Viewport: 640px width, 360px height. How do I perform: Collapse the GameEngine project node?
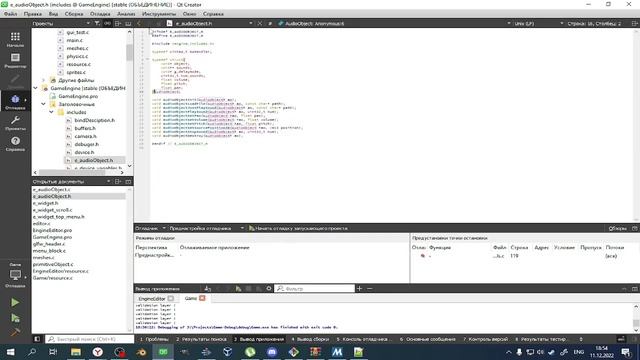36,88
